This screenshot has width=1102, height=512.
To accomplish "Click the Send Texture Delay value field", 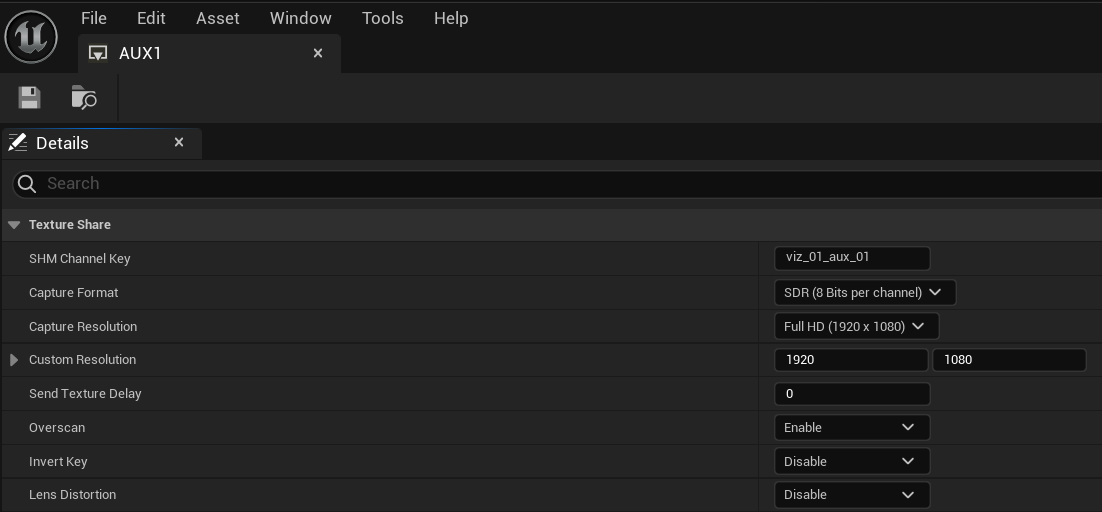I will (852, 393).
